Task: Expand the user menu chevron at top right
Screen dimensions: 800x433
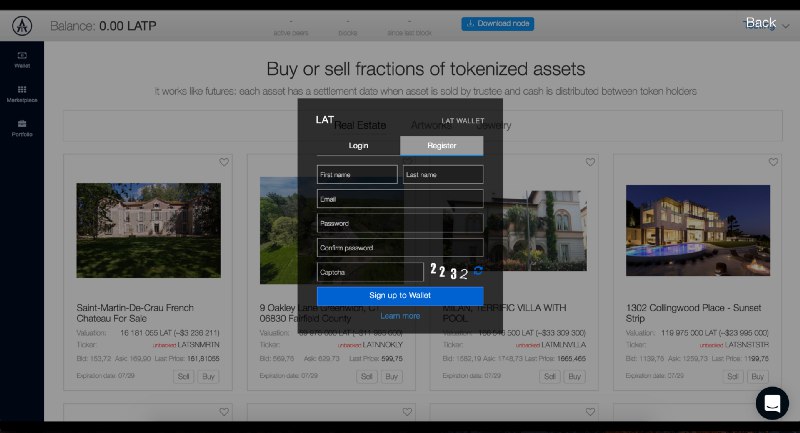Action: pos(786,26)
